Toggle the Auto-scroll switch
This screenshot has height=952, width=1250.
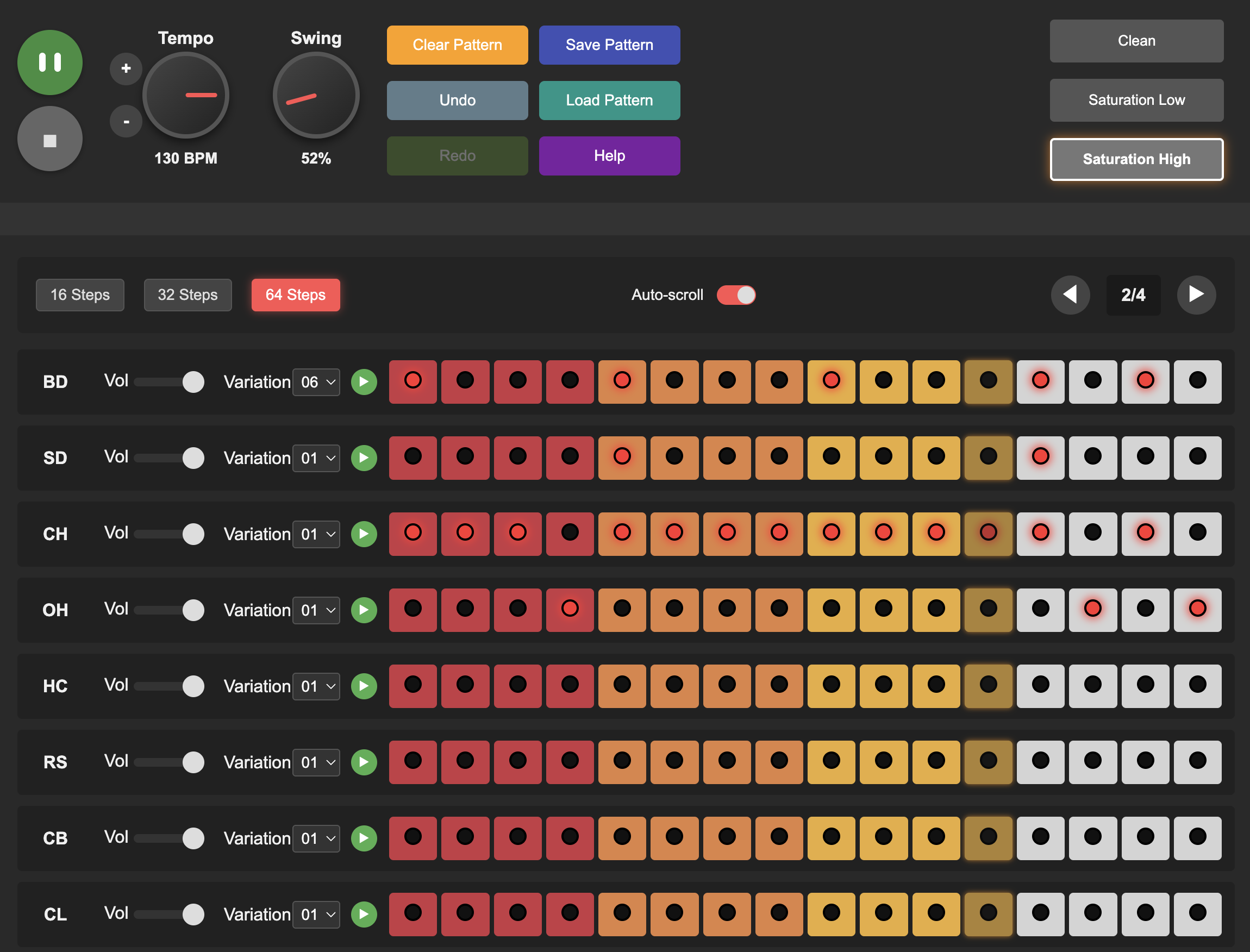(x=735, y=295)
